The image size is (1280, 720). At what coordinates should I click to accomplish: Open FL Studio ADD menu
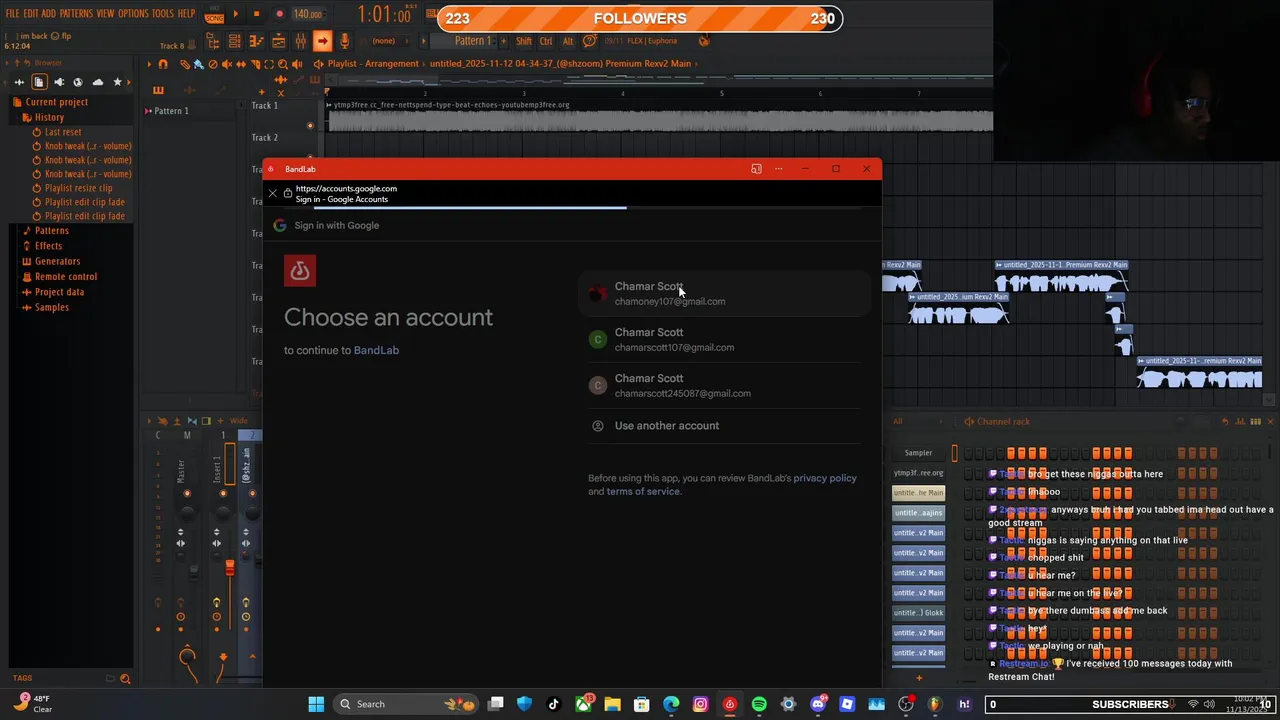[48, 14]
